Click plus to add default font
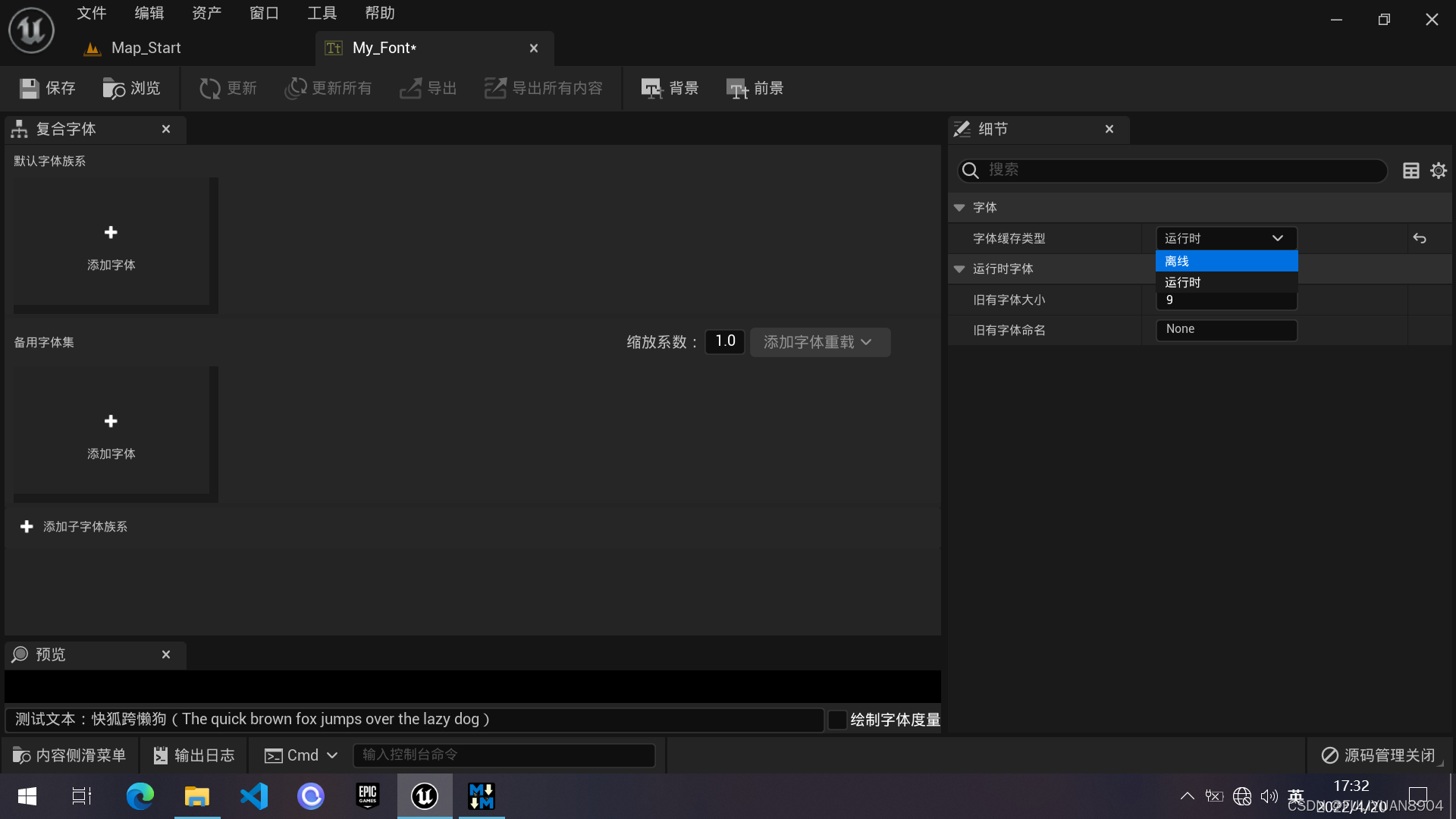 pyautogui.click(x=111, y=232)
